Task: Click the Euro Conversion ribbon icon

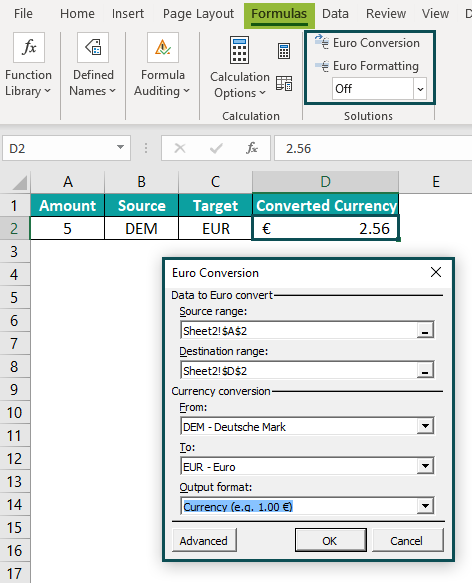Action: (x=322, y=42)
